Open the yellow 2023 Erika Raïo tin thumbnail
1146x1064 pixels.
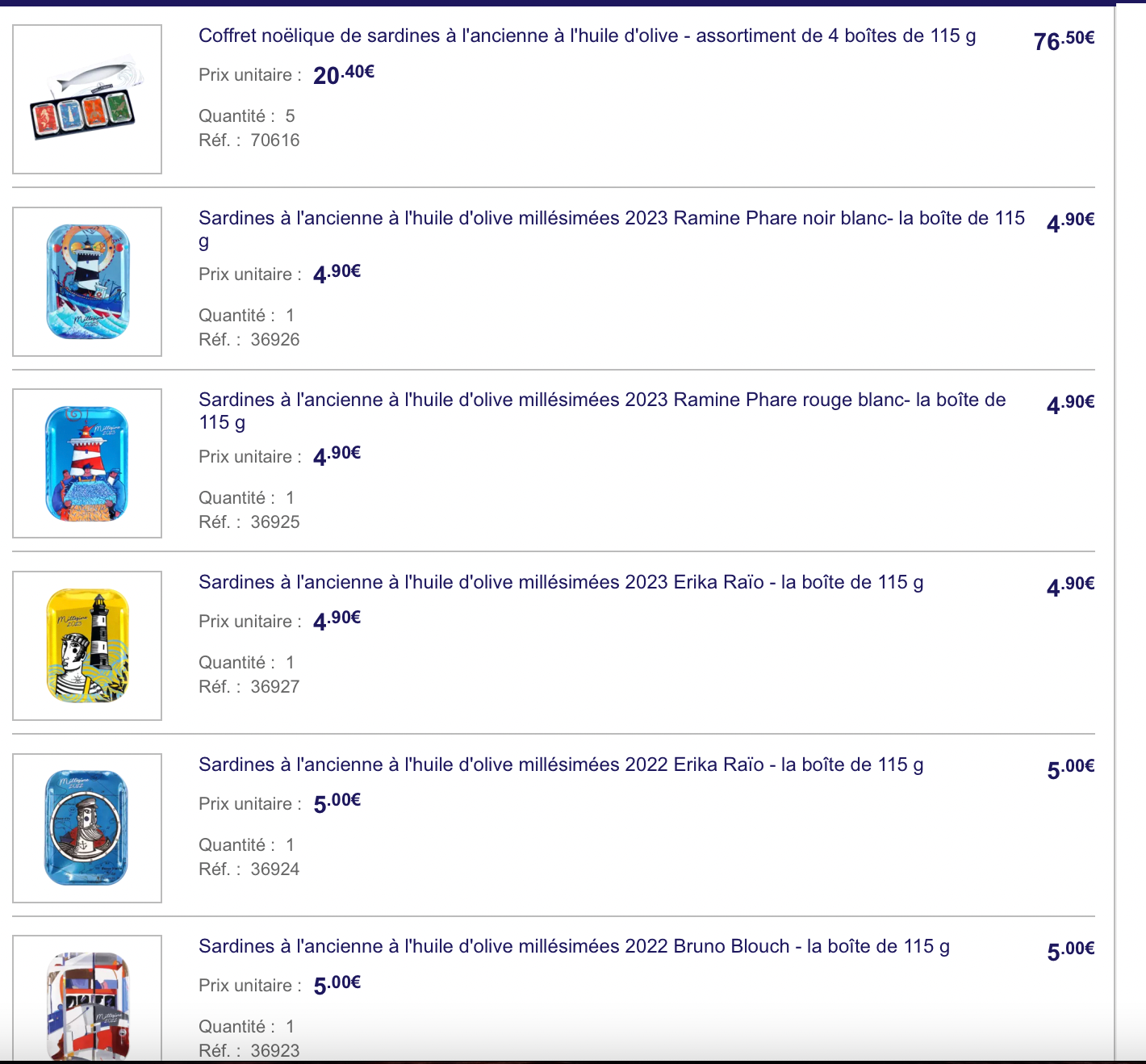point(87,646)
